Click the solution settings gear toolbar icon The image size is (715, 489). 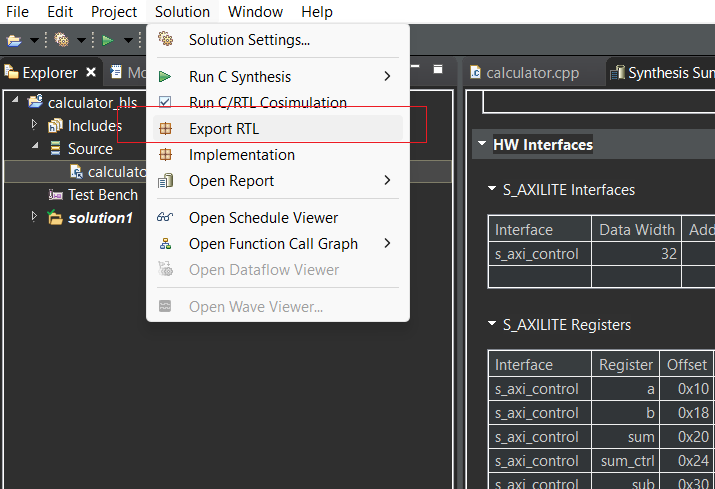(x=62, y=40)
